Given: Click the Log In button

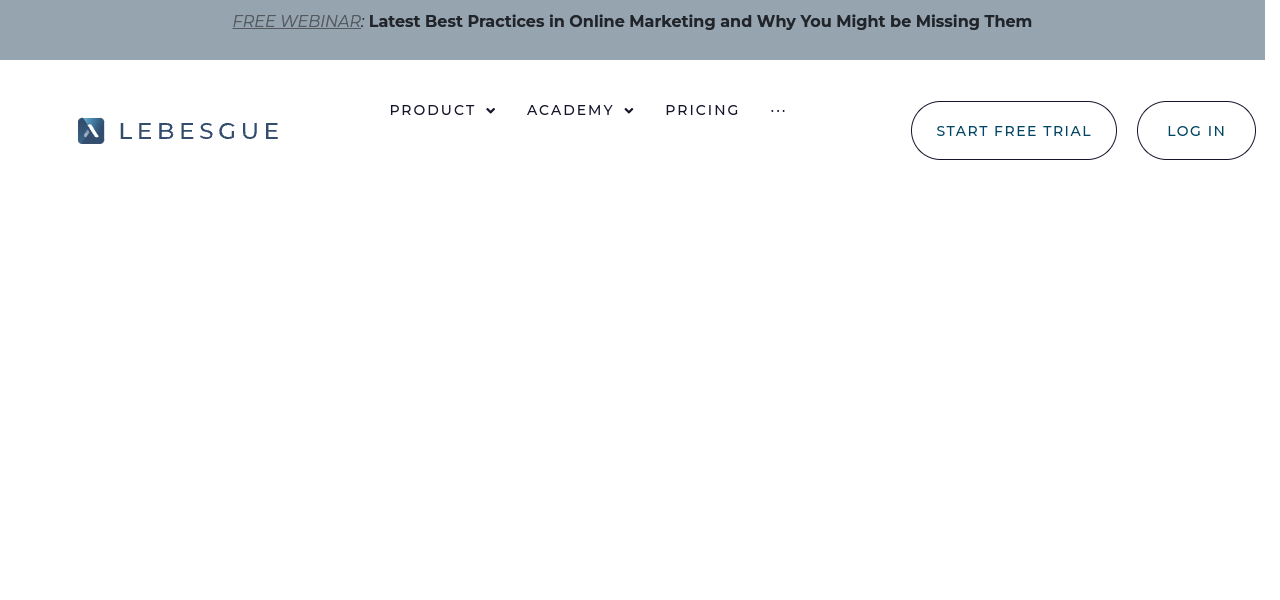Looking at the screenshot, I should (x=1196, y=131).
